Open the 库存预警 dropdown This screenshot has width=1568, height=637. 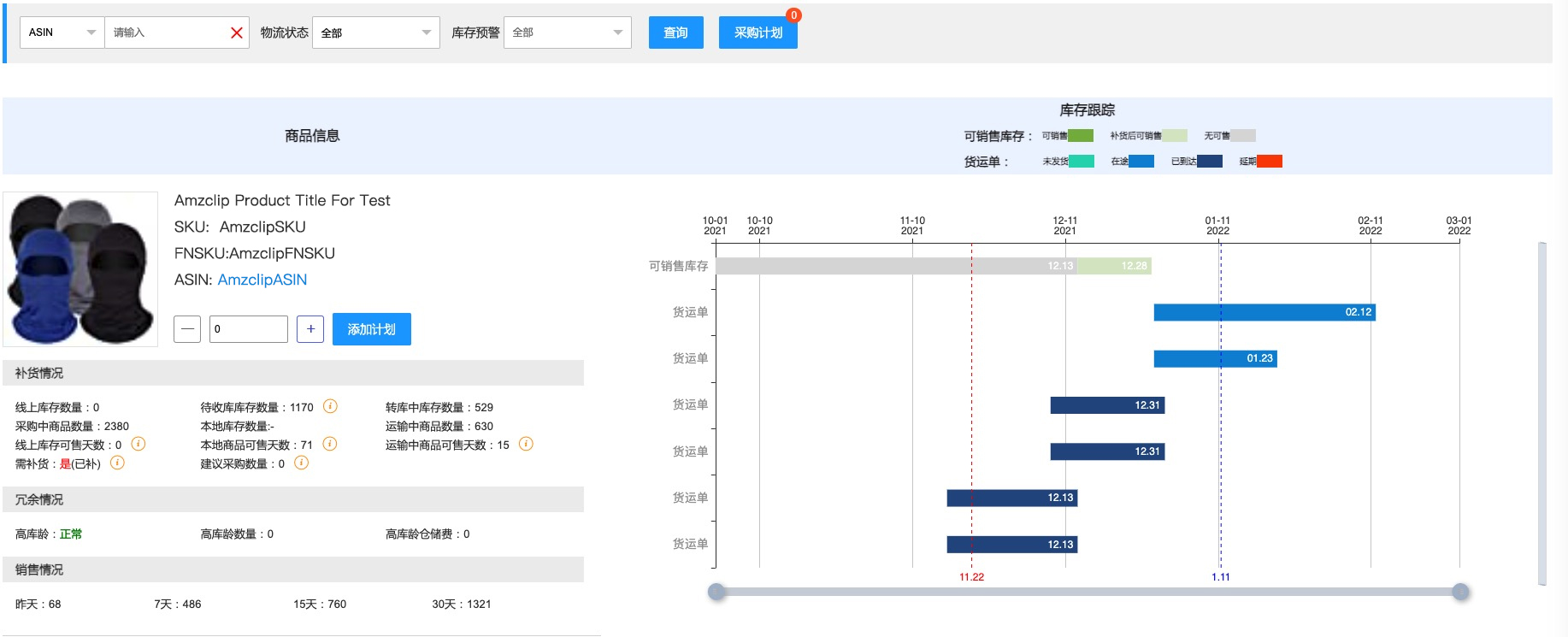pyautogui.click(x=567, y=32)
